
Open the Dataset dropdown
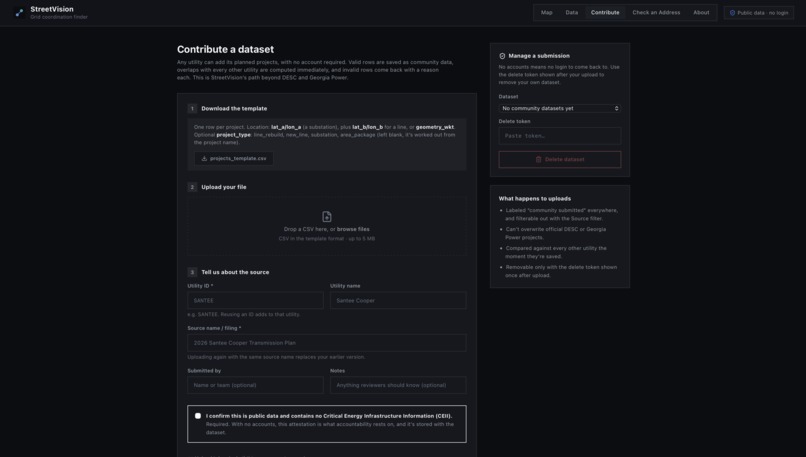click(560, 108)
